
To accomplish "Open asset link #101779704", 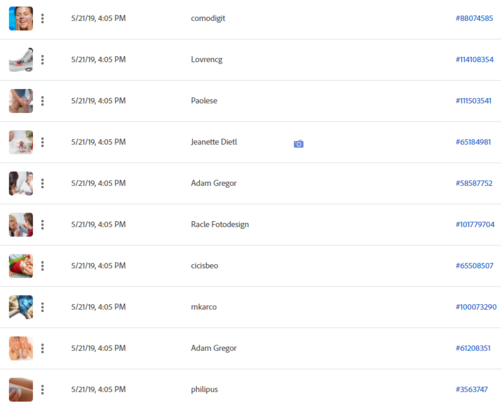I will click(475, 224).
